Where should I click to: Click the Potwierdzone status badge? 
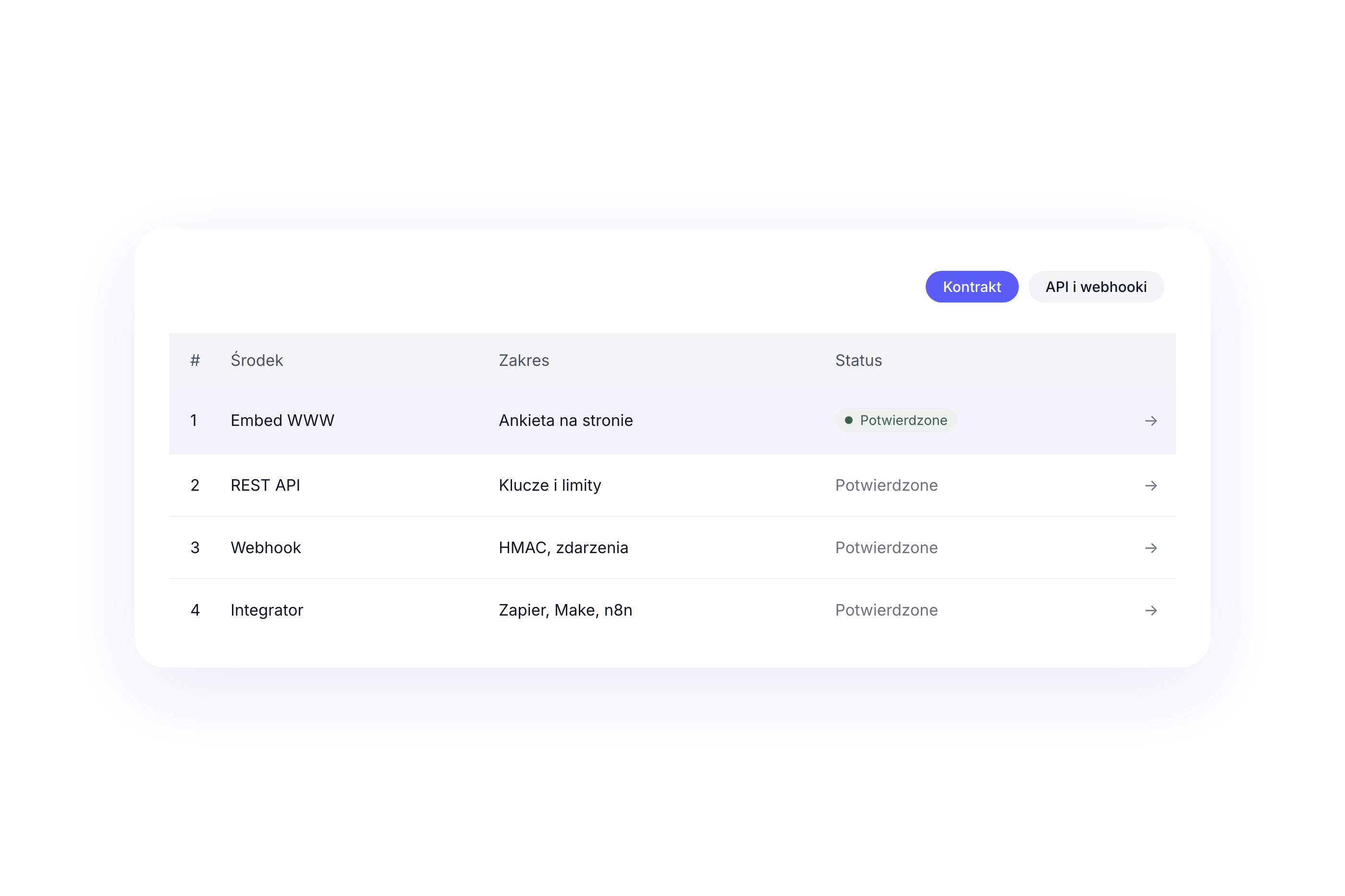pos(895,420)
